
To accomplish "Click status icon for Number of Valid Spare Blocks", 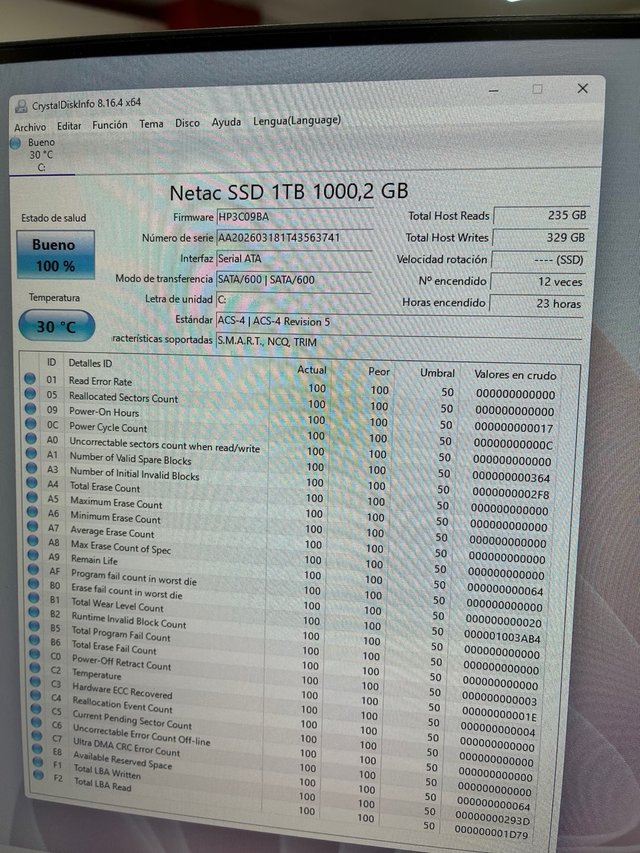I will pyautogui.click(x=32, y=453).
